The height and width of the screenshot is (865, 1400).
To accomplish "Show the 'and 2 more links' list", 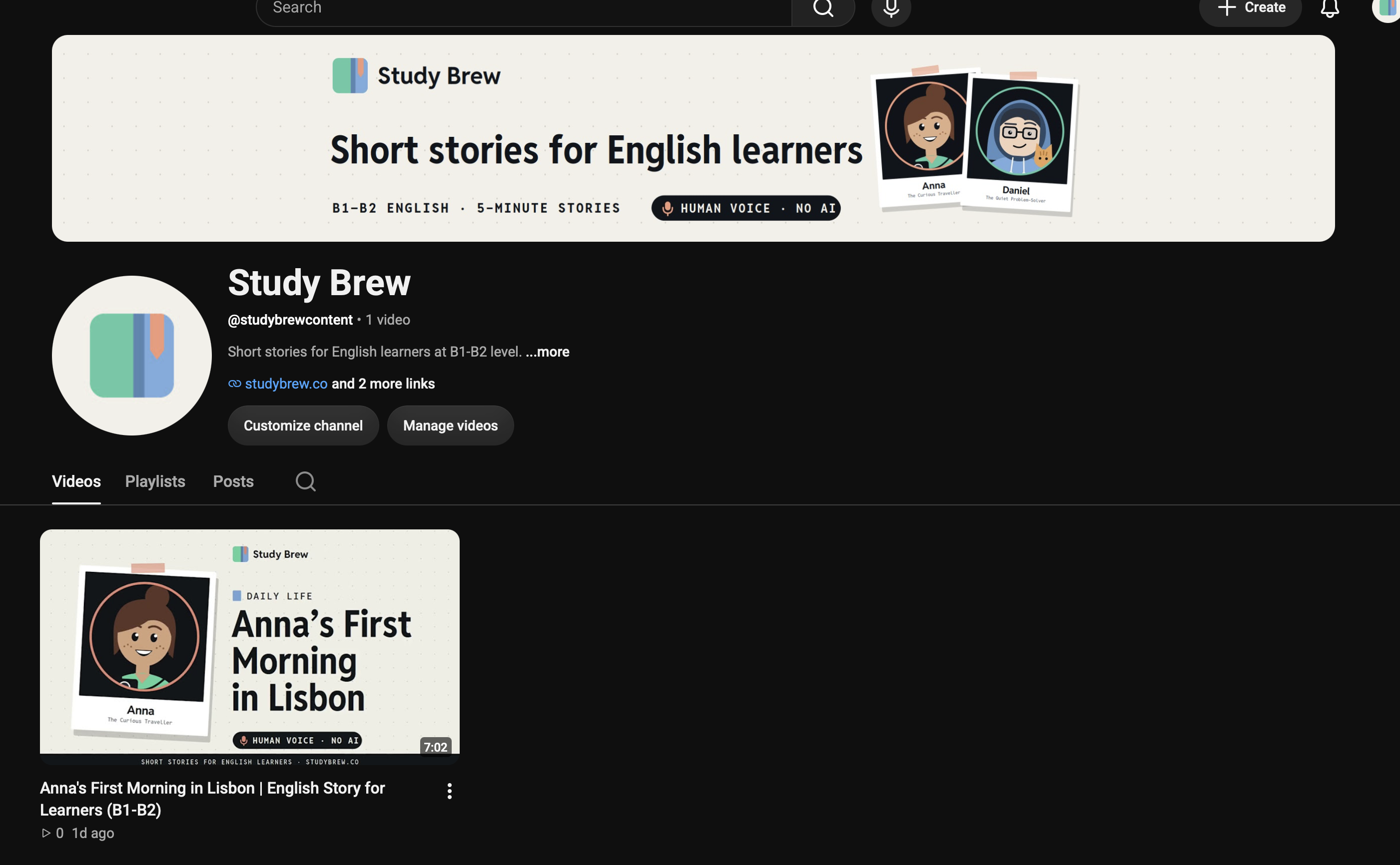I will (384, 384).
